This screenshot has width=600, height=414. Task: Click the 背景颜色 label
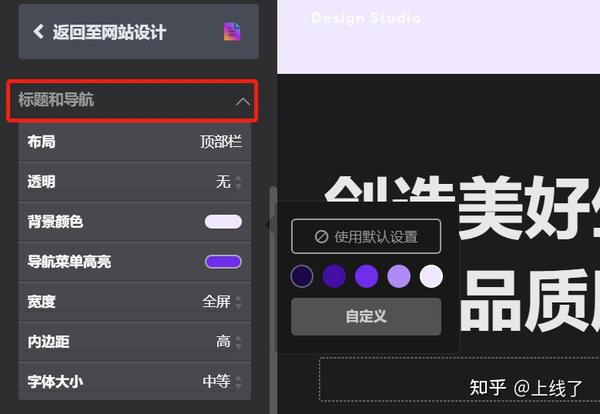tap(55, 222)
